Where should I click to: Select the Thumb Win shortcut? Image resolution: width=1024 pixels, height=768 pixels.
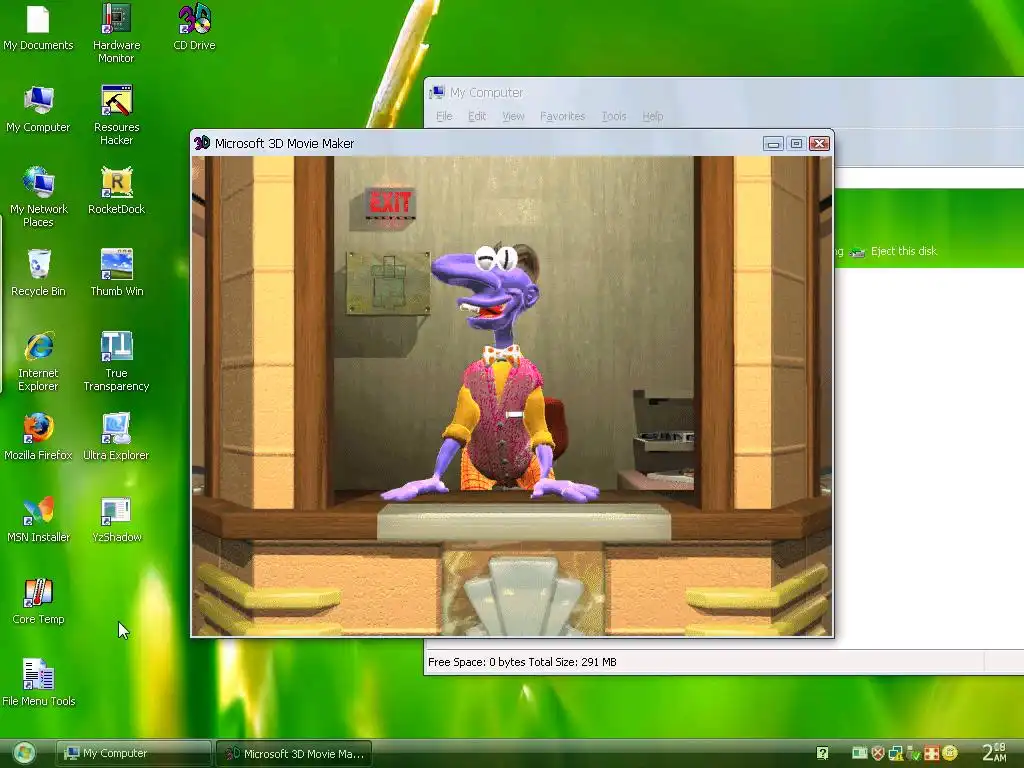point(116,273)
